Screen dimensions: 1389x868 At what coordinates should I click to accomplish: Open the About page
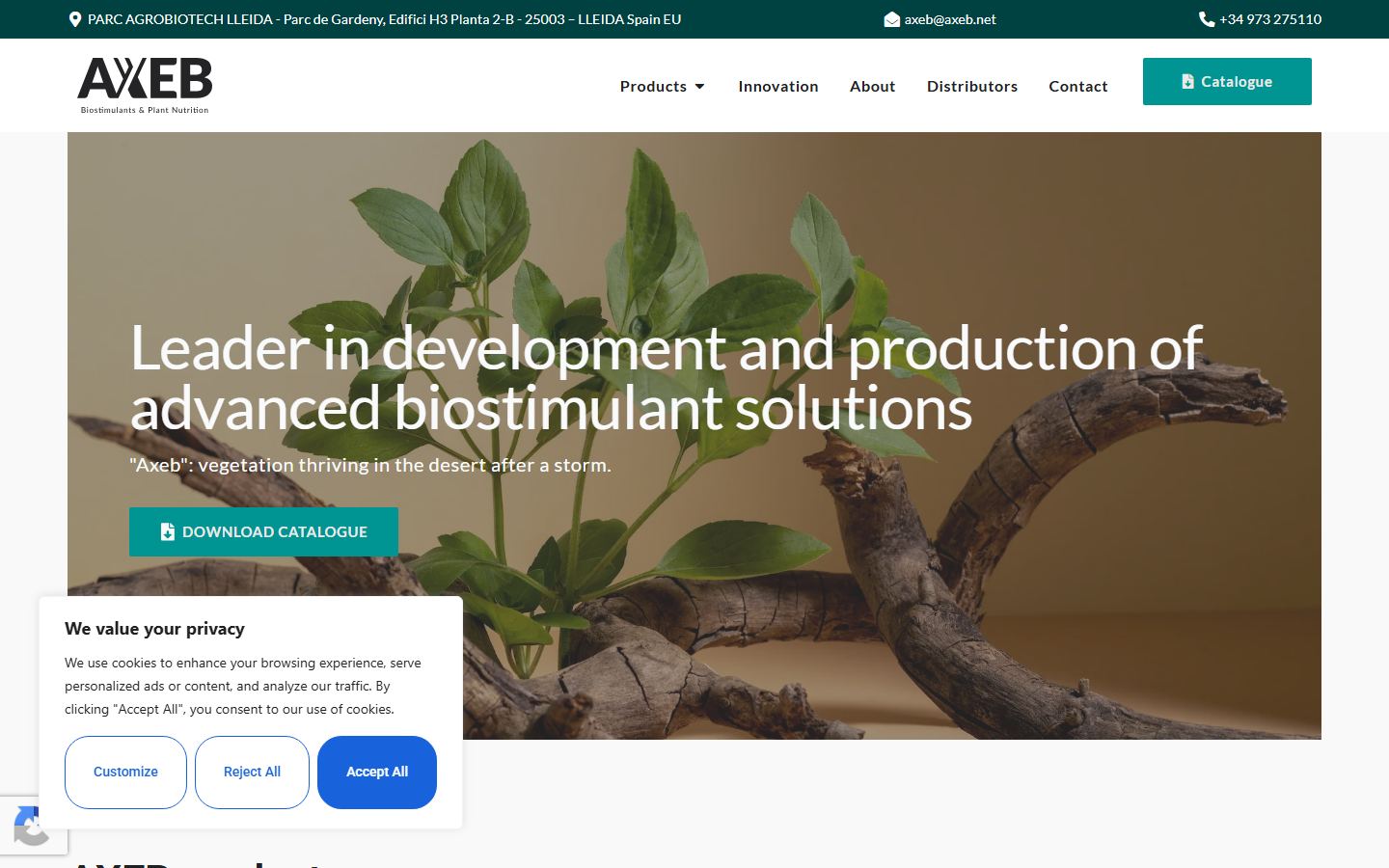pyautogui.click(x=873, y=86)
